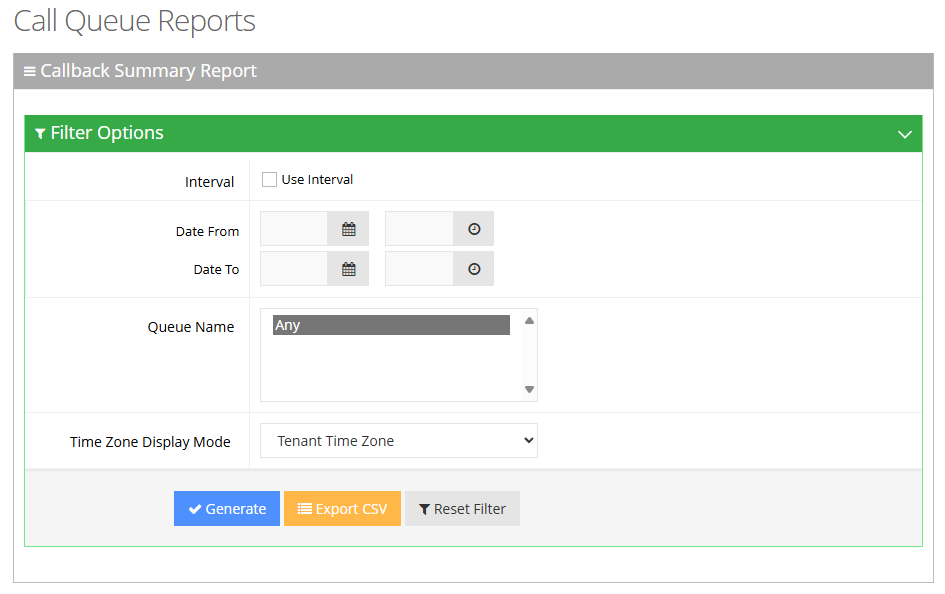The image size is (945, 594).
Task: Click the Tenant Time Zone dropdown arrow
Action: click(x=527, y=440)
